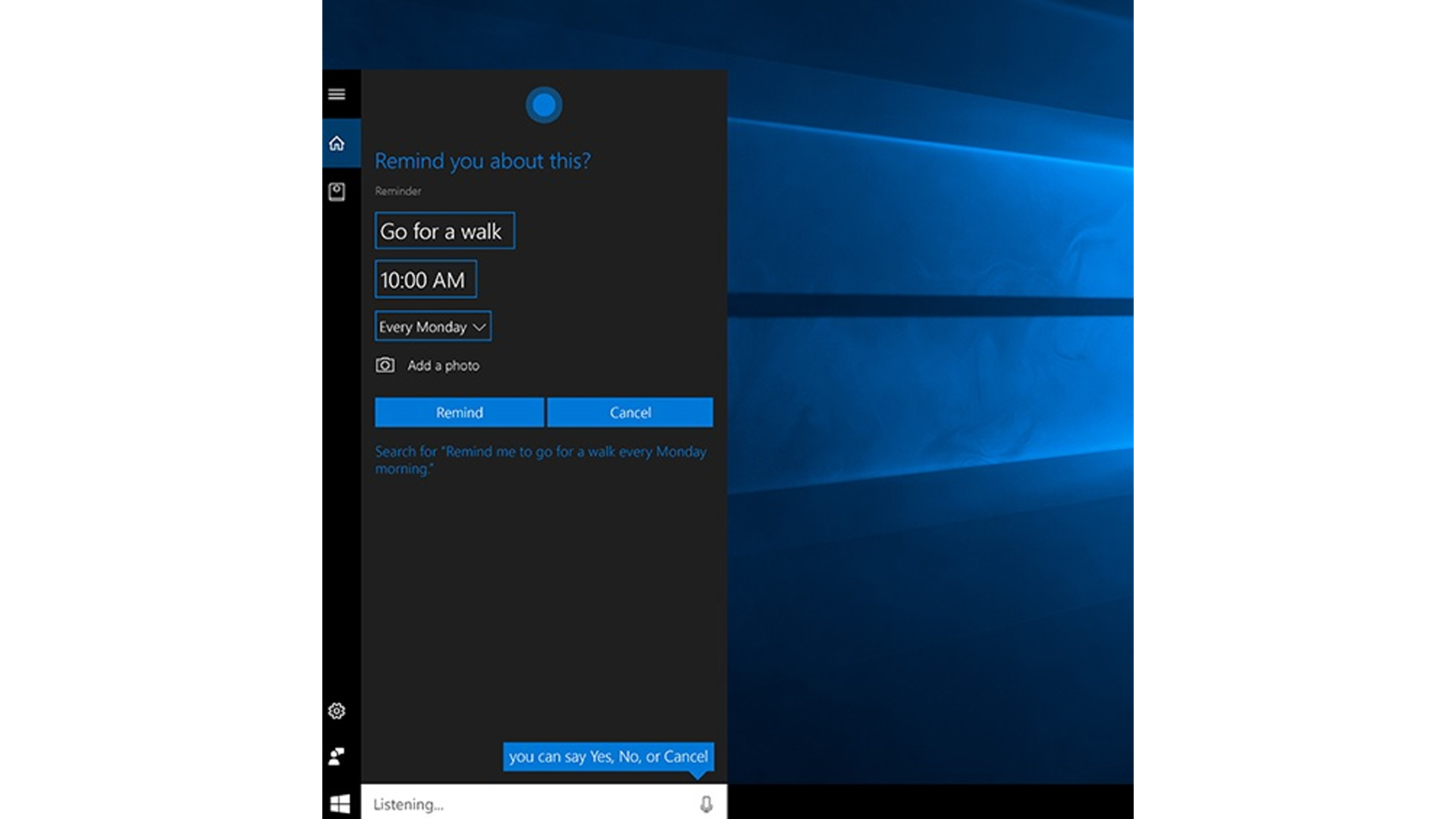
Task: Open the Cortana hamburger menu
Action: (337, 94)
